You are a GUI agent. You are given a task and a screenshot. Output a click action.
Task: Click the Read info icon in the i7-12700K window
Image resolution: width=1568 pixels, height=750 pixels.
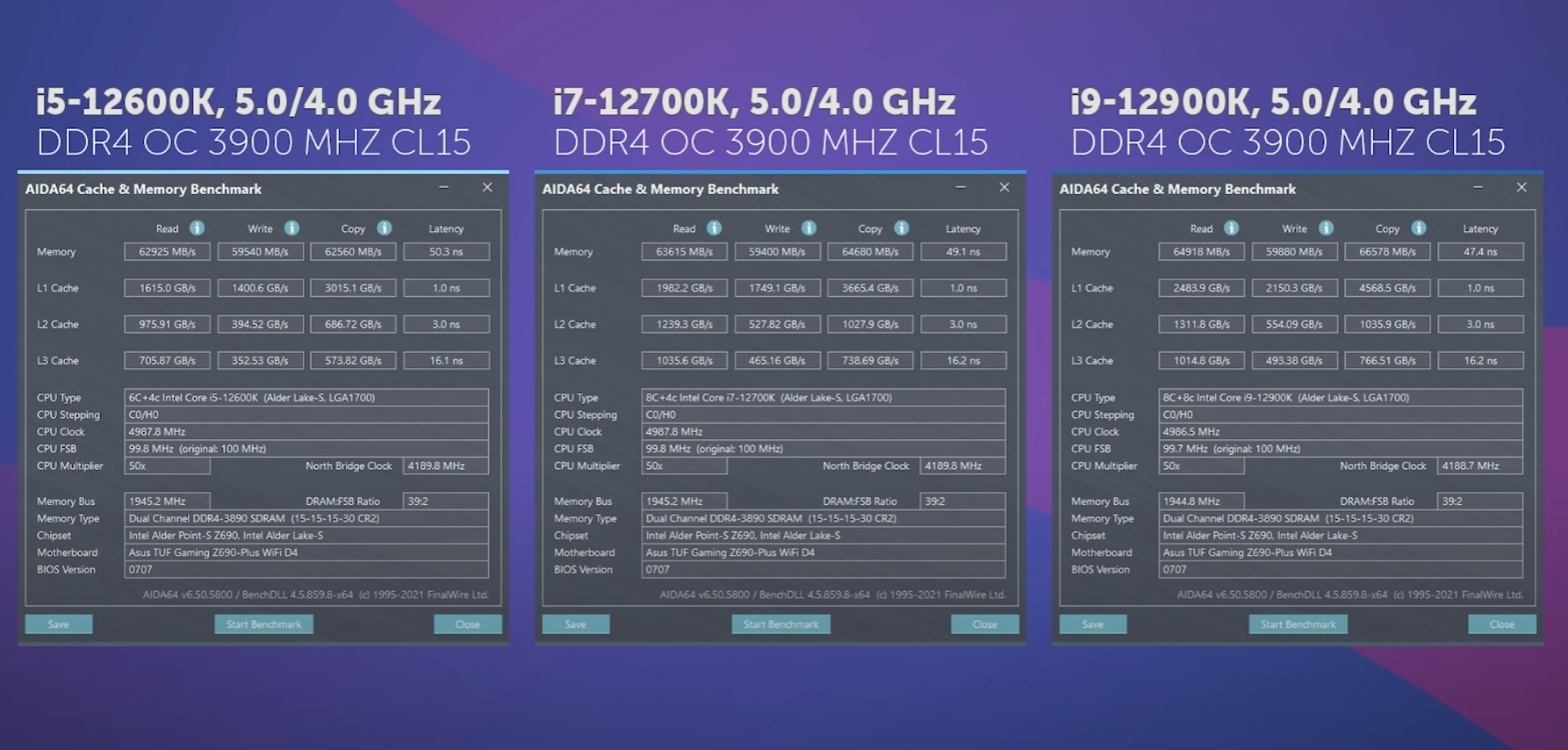(x=714, y=228)
